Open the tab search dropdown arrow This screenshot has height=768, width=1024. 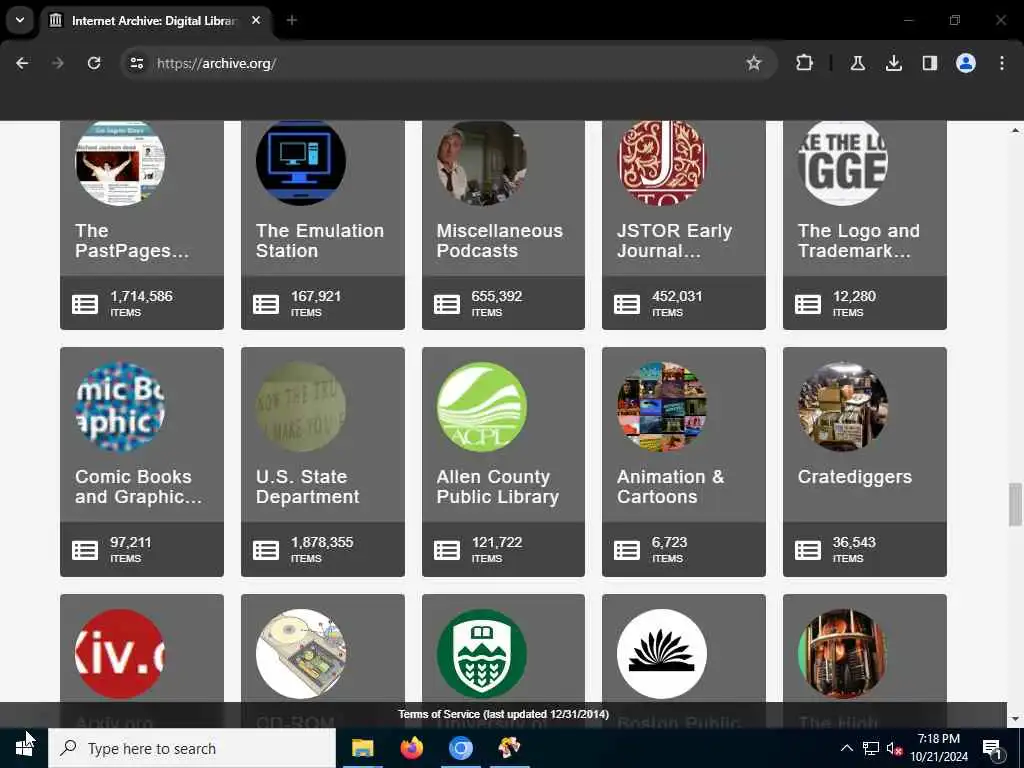pos(20,20)
